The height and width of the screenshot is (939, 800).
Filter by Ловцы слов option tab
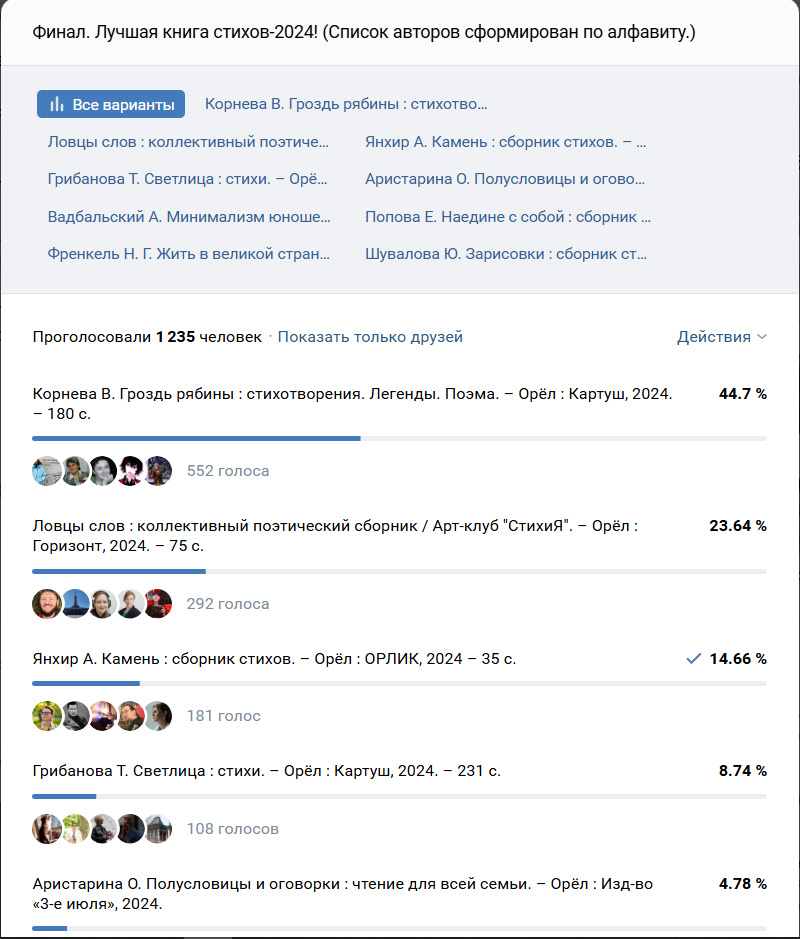tap(188, 142)
